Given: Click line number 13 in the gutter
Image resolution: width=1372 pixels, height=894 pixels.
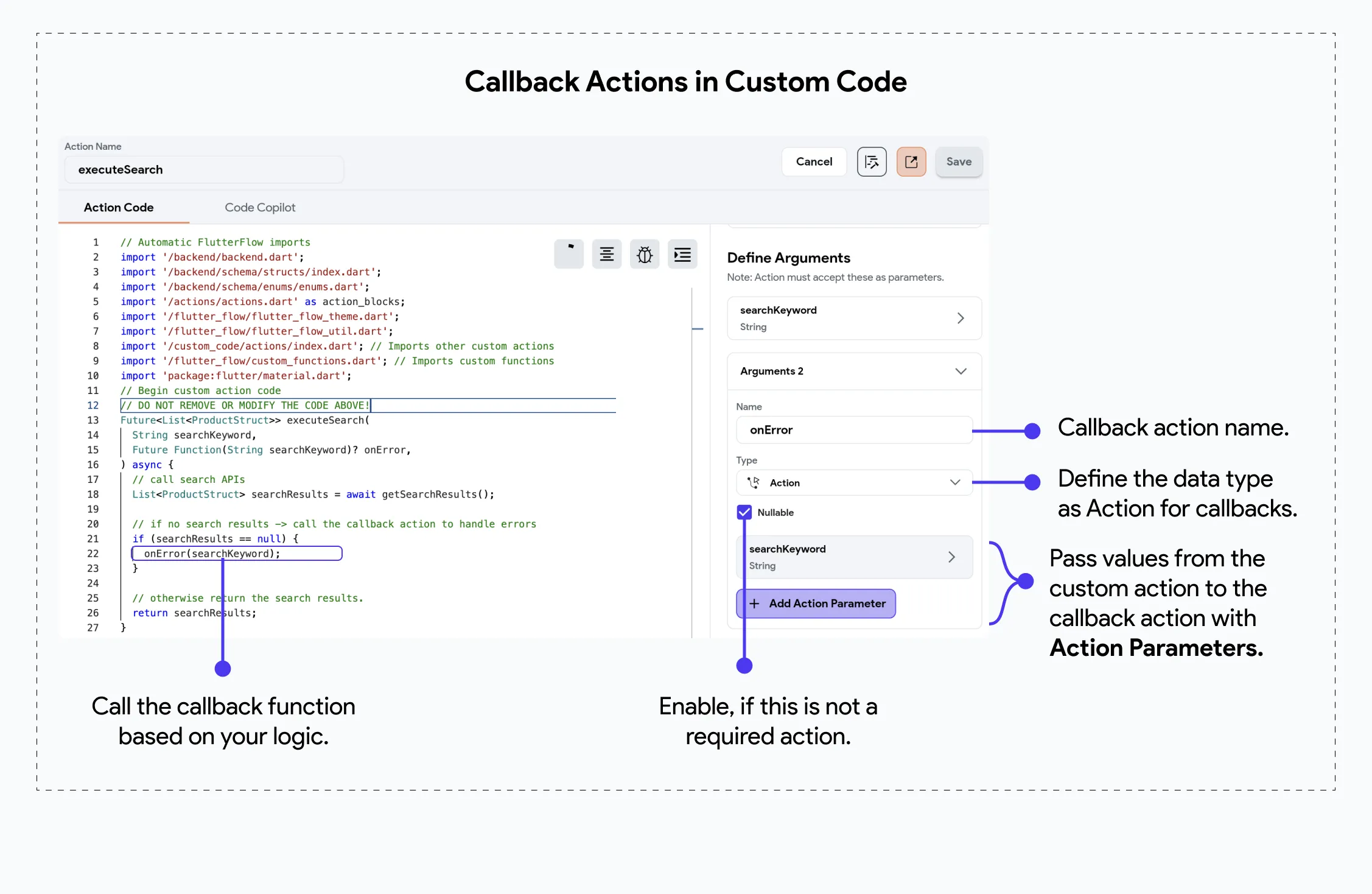Looking at the screenshot, I should click(x=93, y=420).
